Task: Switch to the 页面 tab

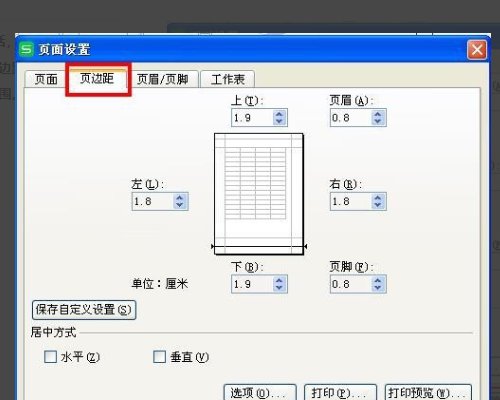Action: coord(46,79)
